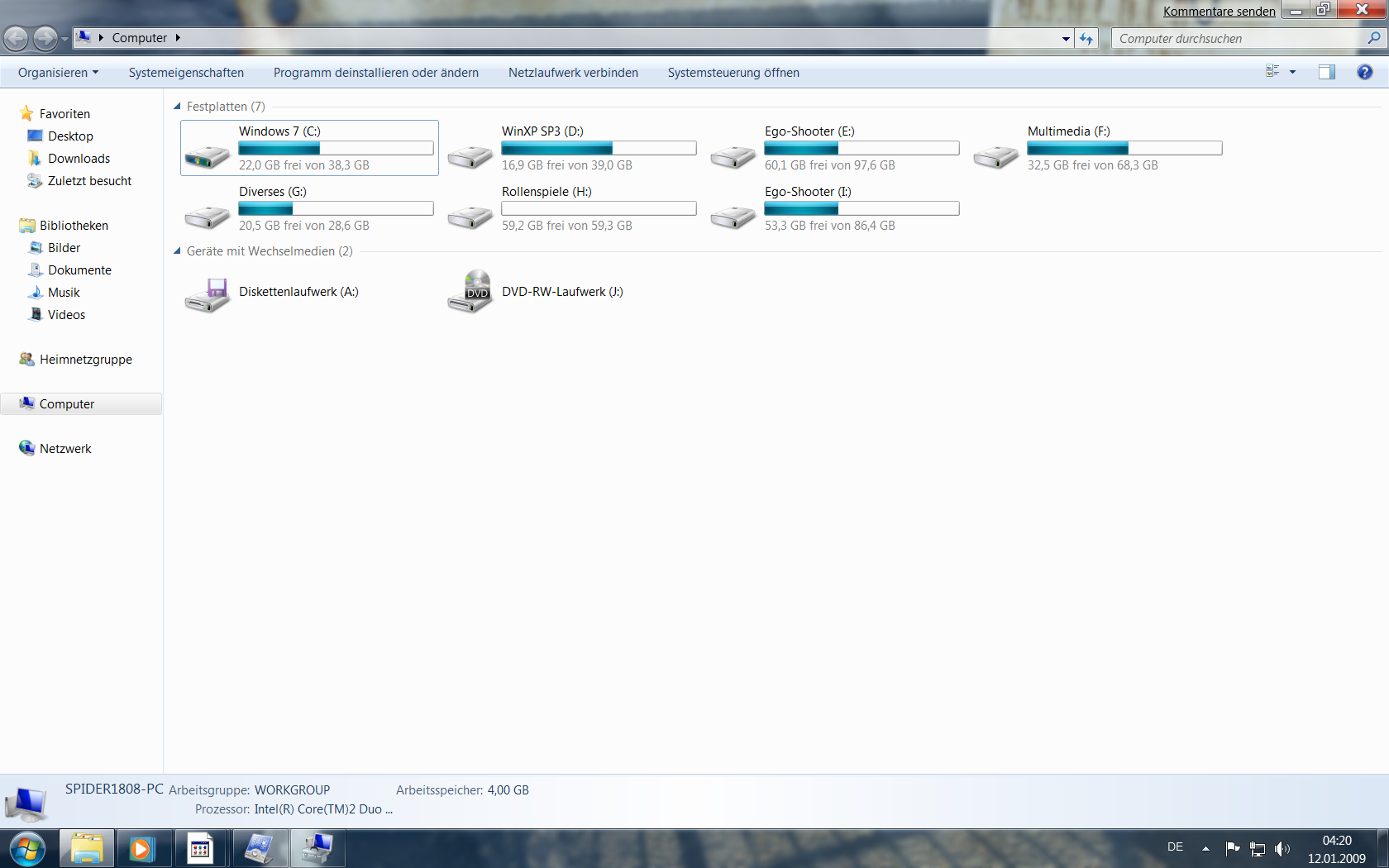The height and width of the screenshot is (868, 1389).
Task: Open the Videos library
Action: coord(66,315)
